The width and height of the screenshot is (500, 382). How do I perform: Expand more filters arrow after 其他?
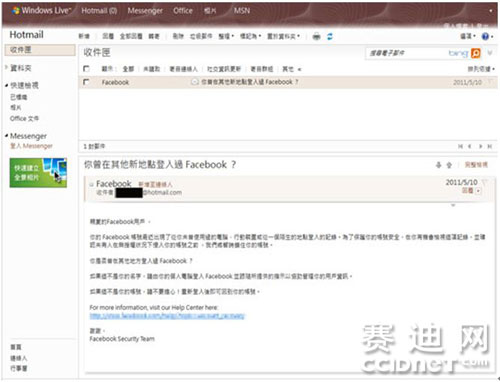[x=299, y=69]
